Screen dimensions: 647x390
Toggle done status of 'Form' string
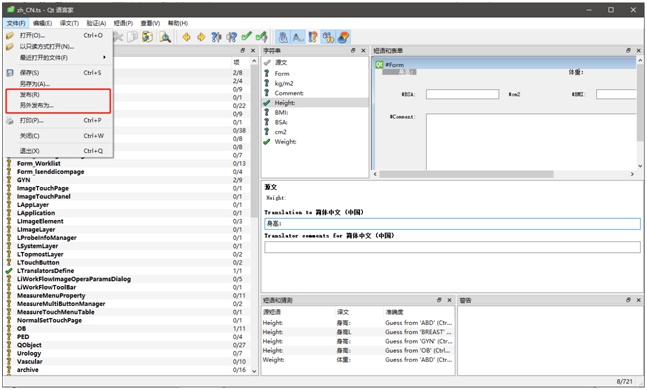click(267, 73)
